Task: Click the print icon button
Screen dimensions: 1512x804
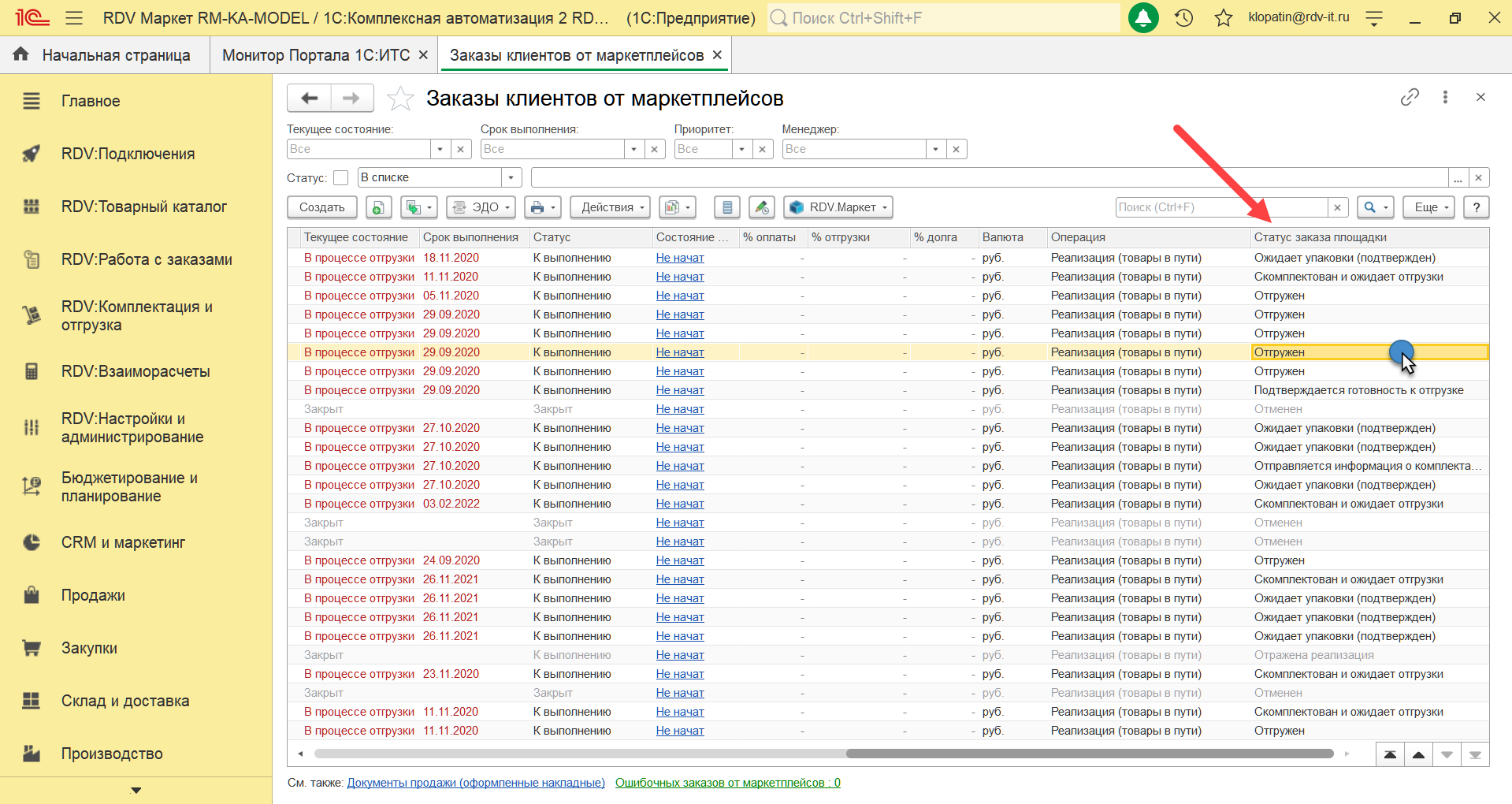Action: pyautogui.click(x=537, y=207)
